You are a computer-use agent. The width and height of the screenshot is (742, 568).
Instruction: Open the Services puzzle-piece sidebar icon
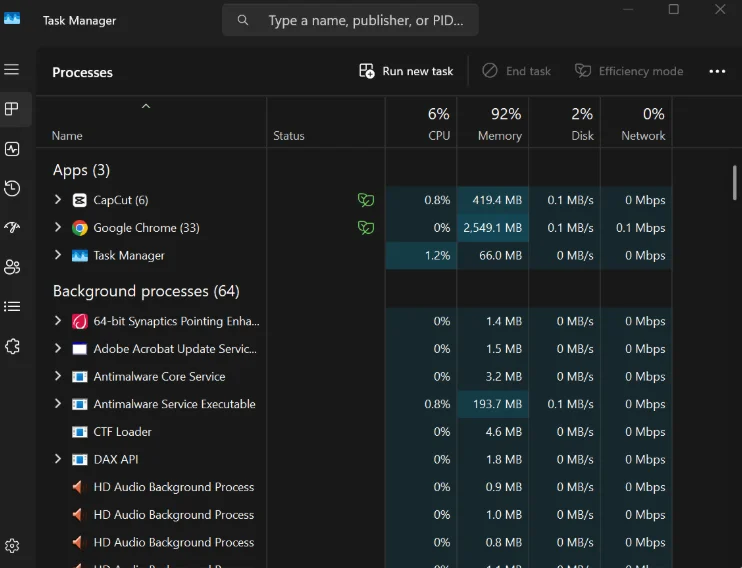coord(12,346)
